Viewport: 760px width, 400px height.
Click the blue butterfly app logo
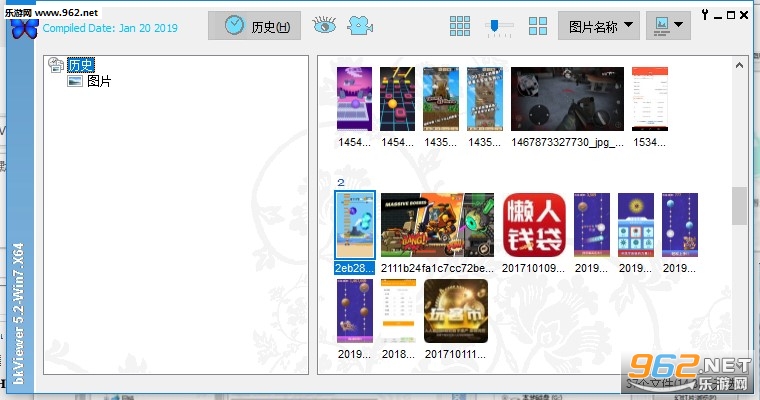click(x=24, y=28)
